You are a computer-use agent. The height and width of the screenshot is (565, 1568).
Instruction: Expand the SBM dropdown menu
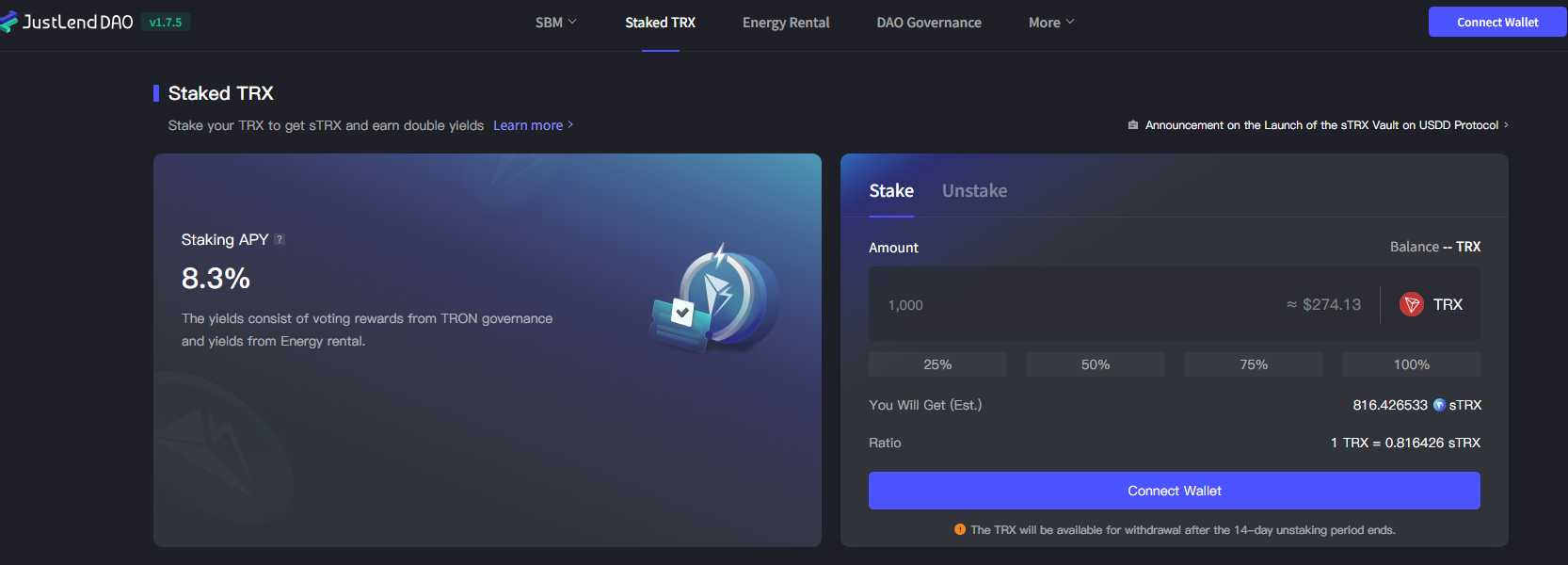tap(555, 22)
